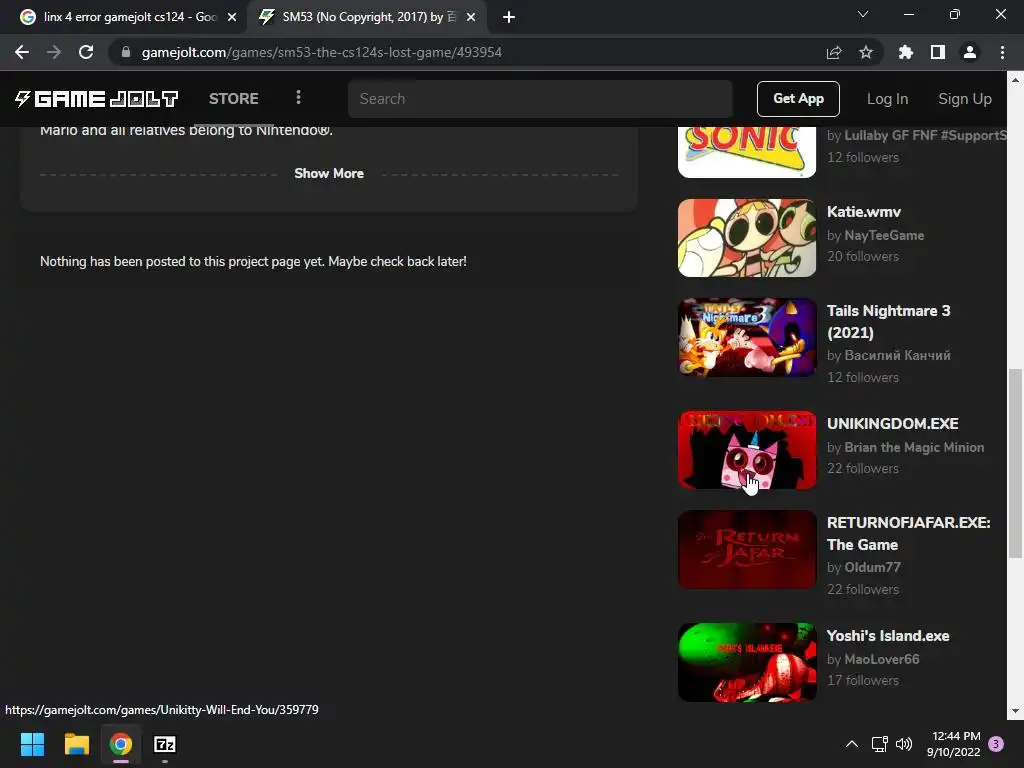This screenshot has width=1024, height=768.
Task: Click '17 followers' under Yoshi's Island.exe
Action: [863, 680]
